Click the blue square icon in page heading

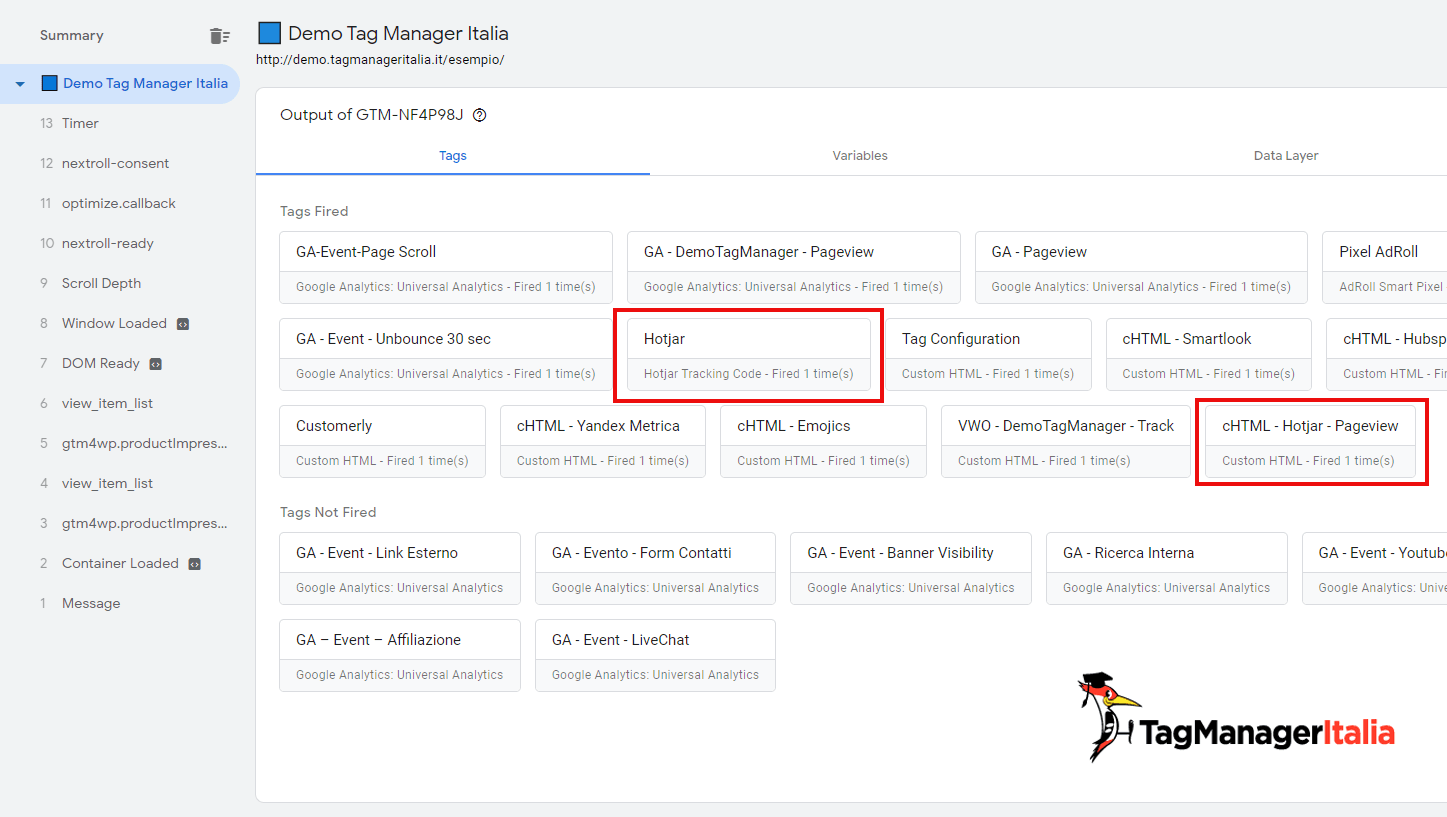coord(269,33)
